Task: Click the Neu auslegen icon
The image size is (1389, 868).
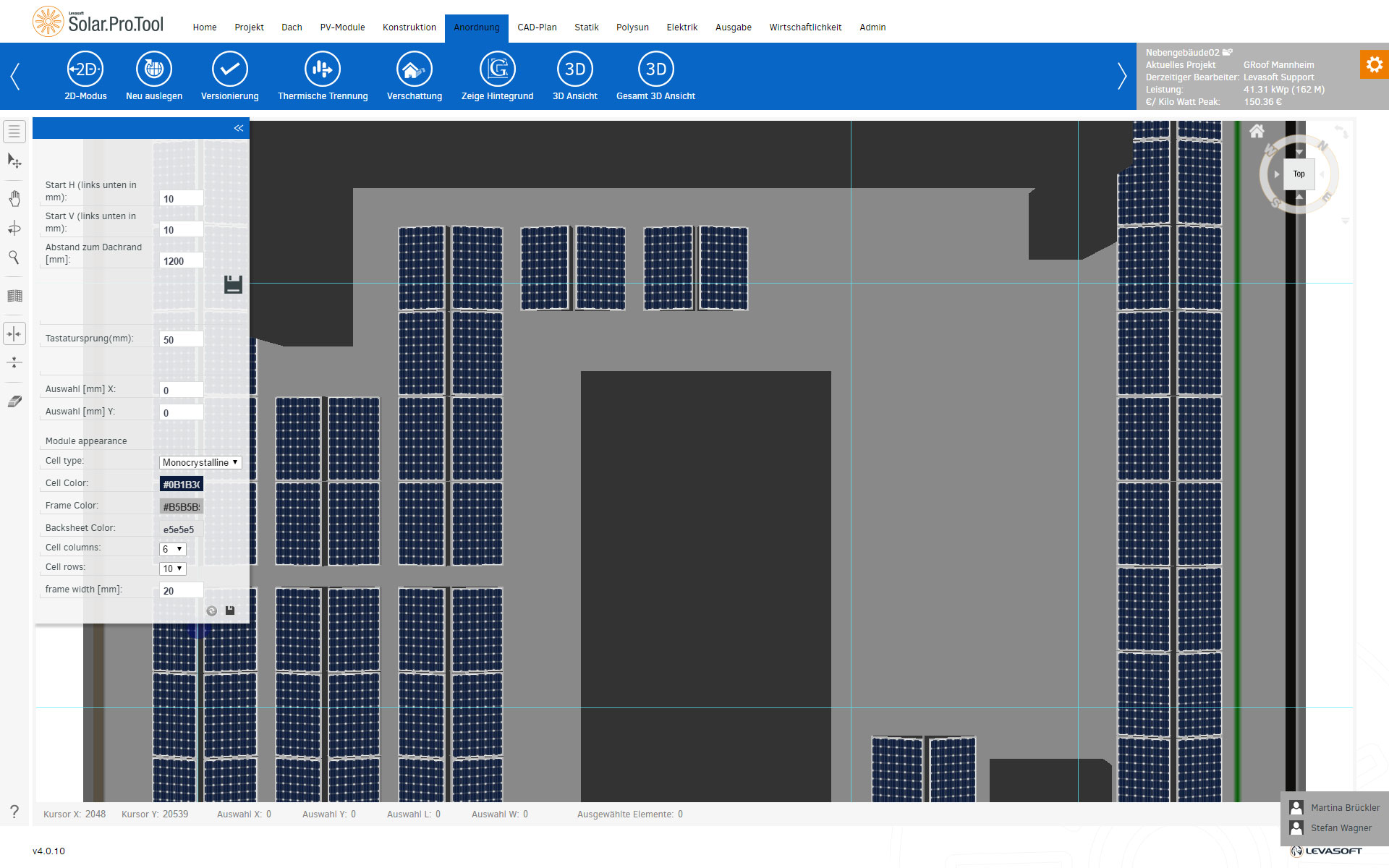Action: click(x=154, y=70)
